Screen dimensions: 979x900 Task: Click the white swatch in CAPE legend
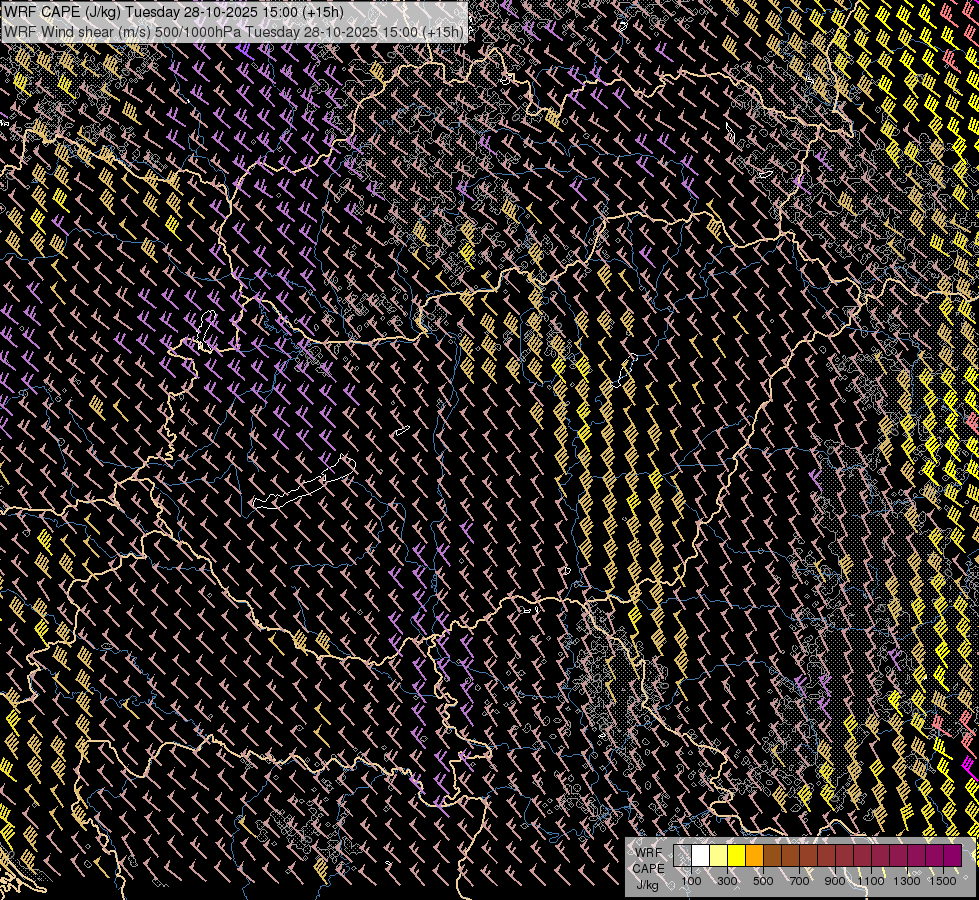700,856
